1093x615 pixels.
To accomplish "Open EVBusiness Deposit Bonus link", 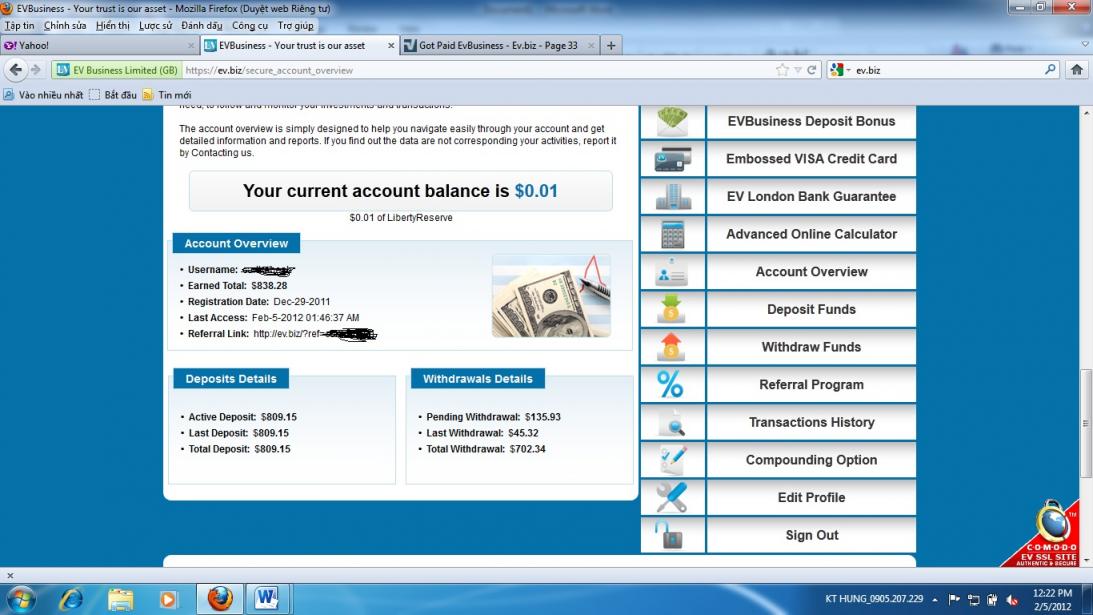I will 811,121.
